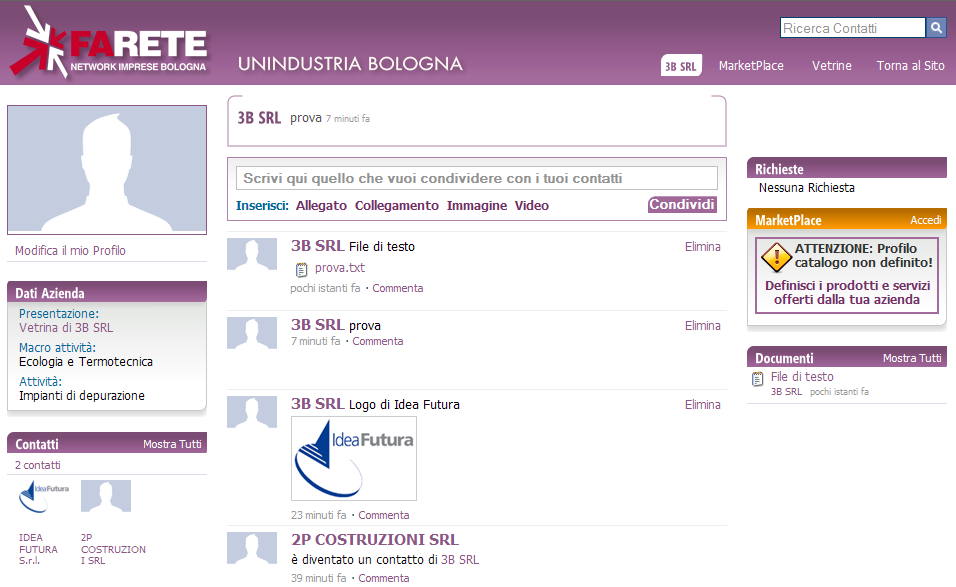Click the Idea Futura contact logo

coord(44,497)
